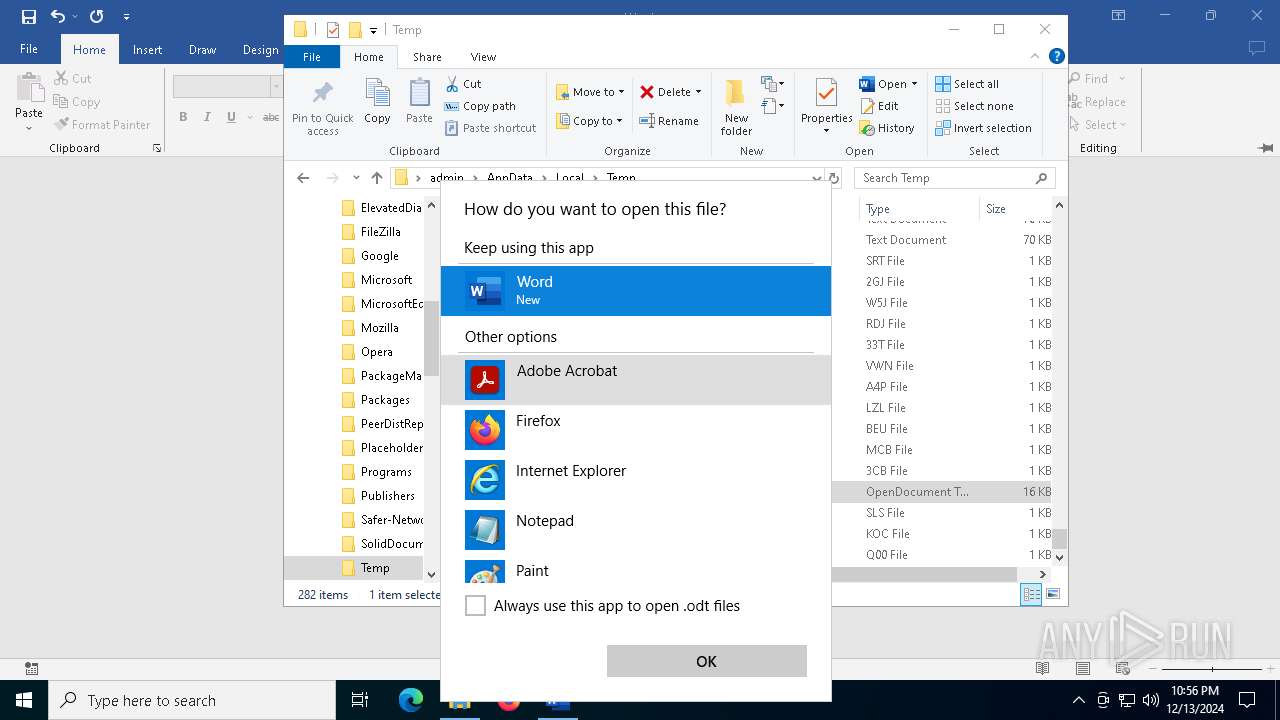Viewport: 1280px width, 720px height.
Task: Click Rename in the Organize group
Action: (x=669, y=121)
